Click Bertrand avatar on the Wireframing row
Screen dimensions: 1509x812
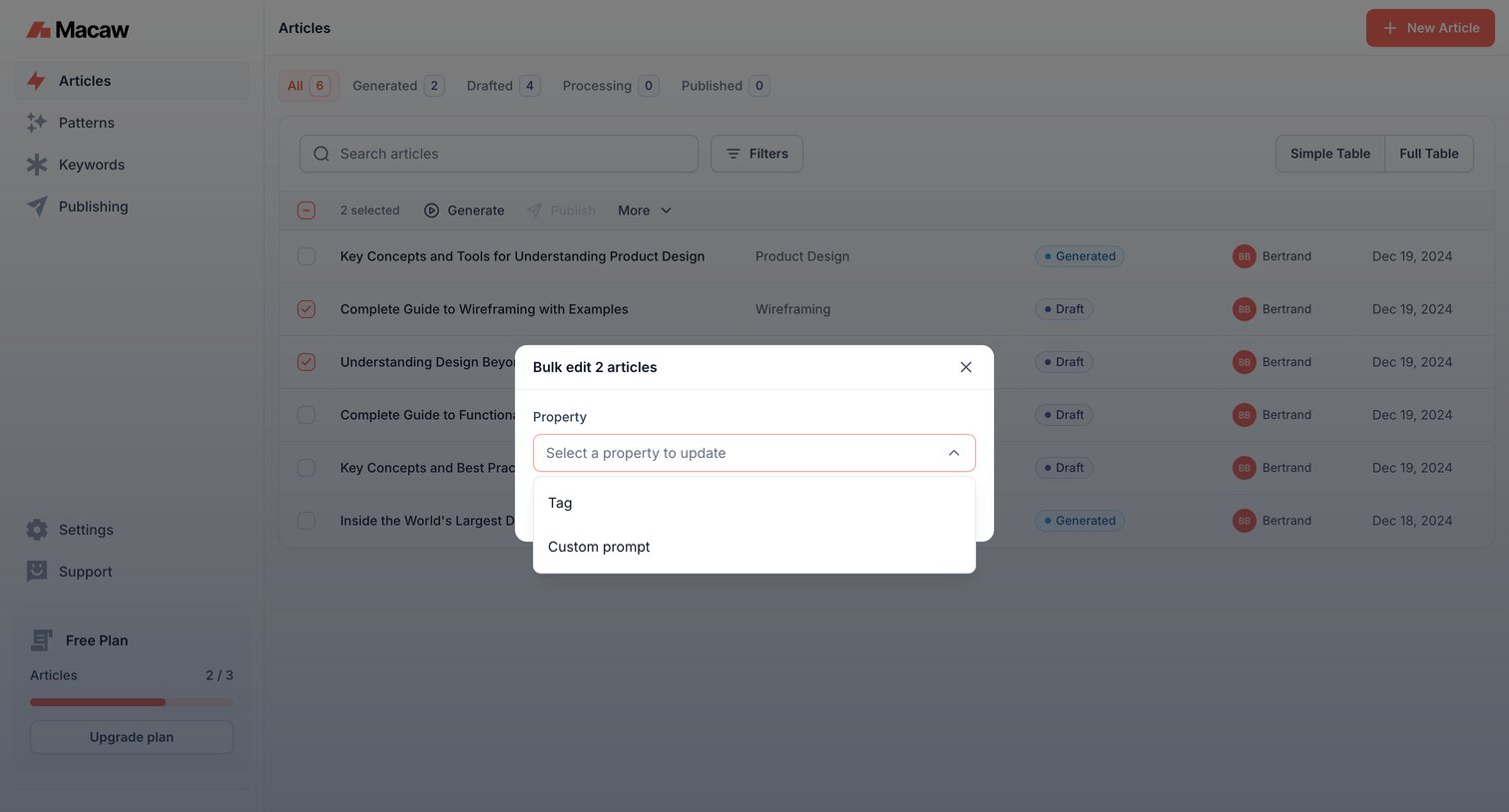(x=1244, y=309)
